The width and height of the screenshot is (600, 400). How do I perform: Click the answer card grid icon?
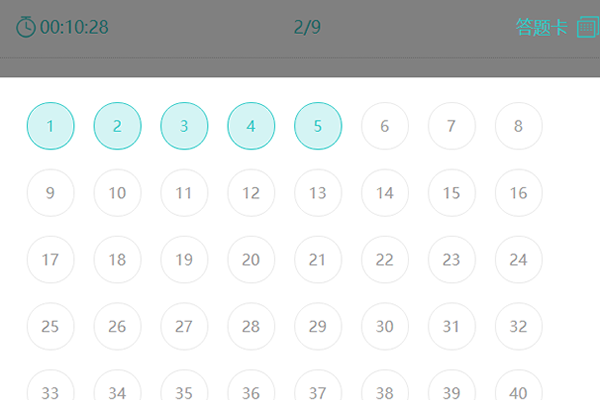(588, 27)
